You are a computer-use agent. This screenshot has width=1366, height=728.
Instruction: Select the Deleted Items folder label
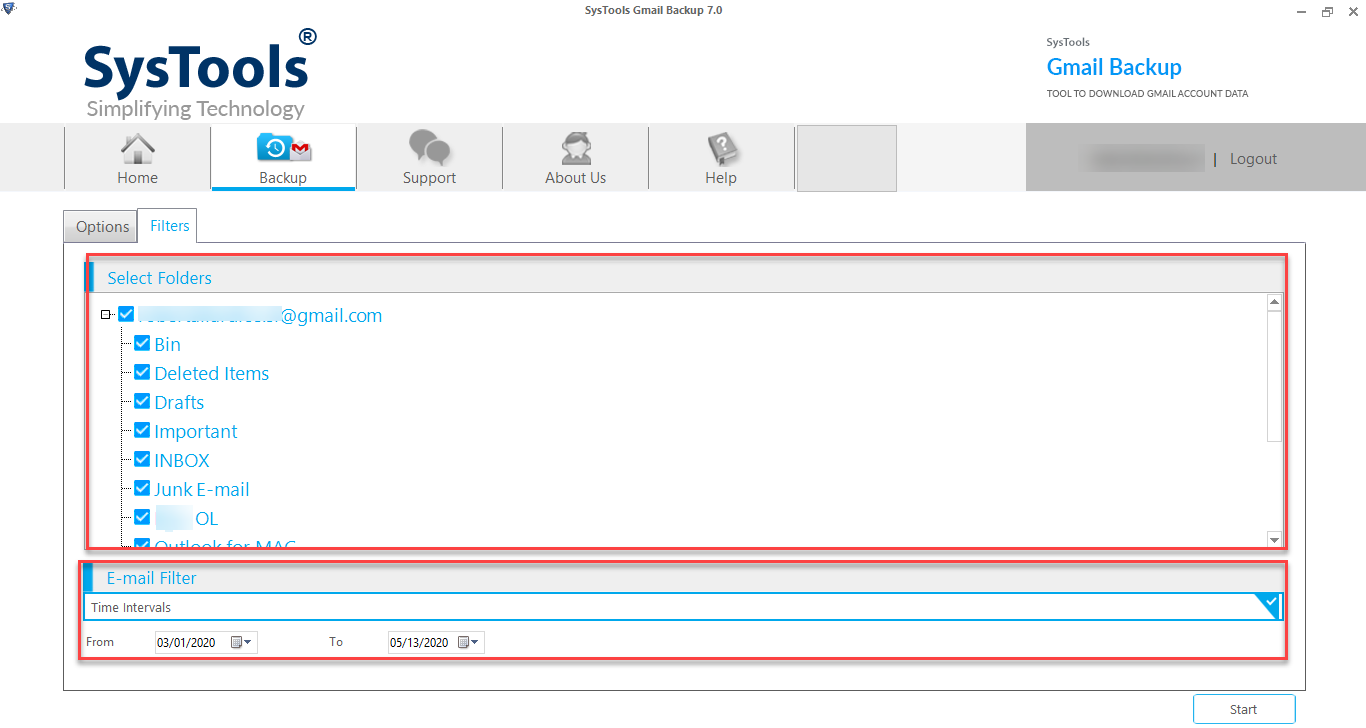click(211, 373)
